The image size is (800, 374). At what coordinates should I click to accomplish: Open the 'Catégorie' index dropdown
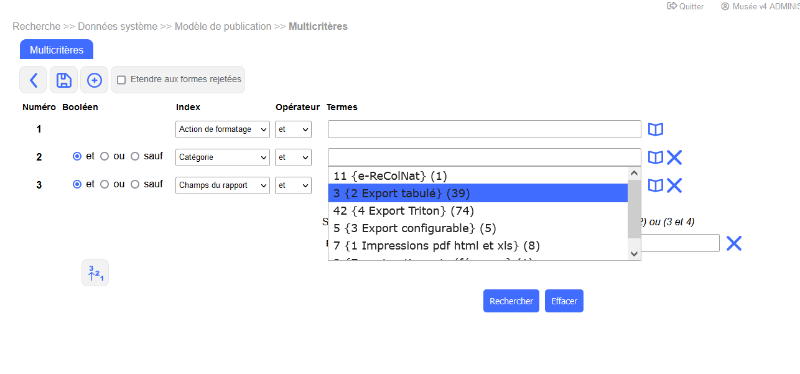(x=222, y=157)
